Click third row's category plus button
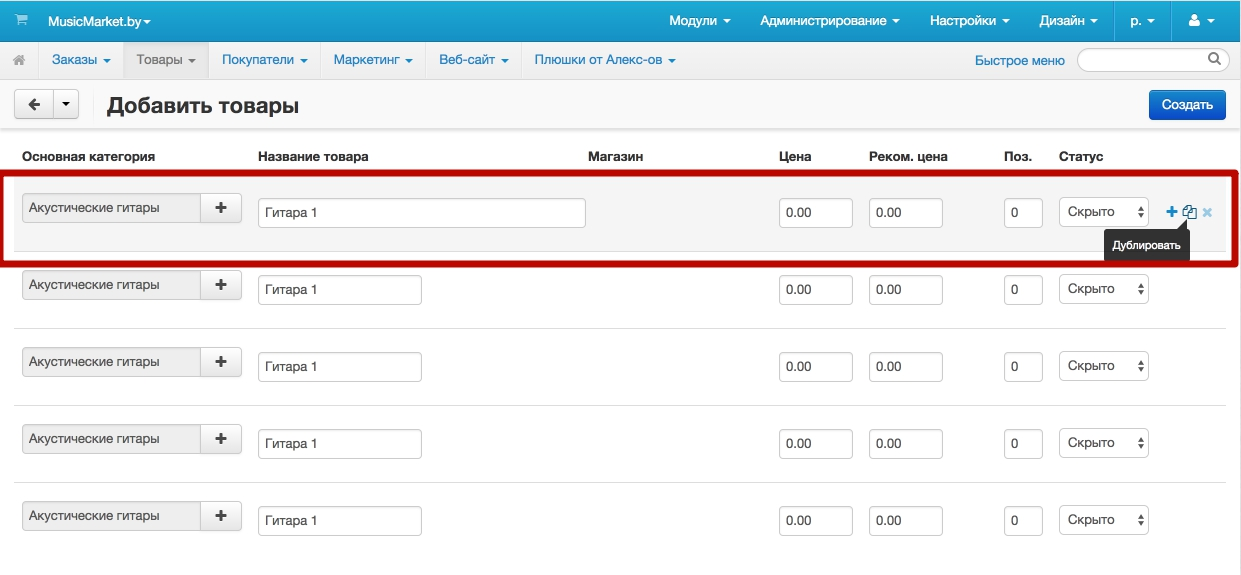 click(221, 362)
